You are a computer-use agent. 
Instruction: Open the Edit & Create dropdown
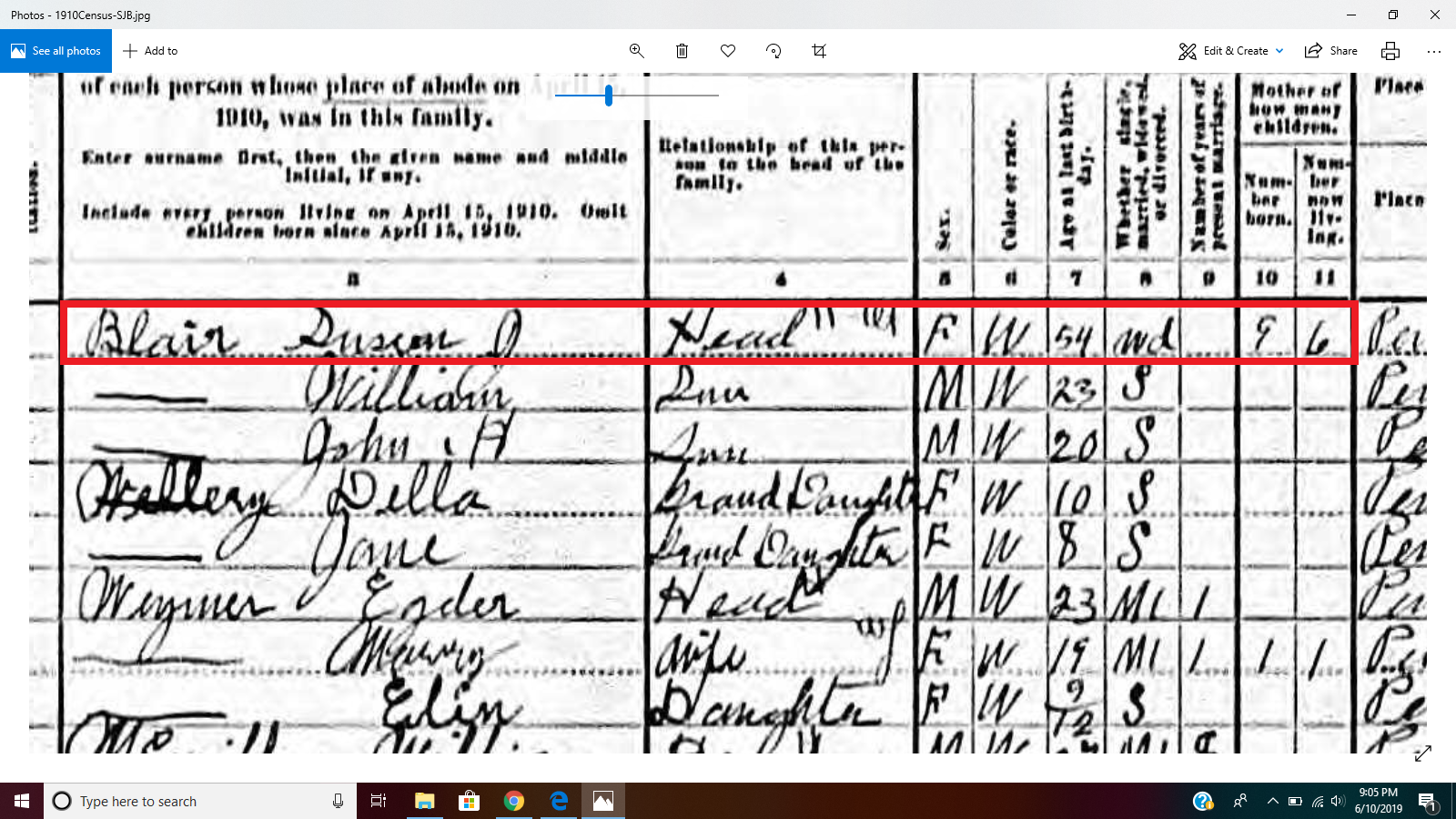[x=1231, y=51]
